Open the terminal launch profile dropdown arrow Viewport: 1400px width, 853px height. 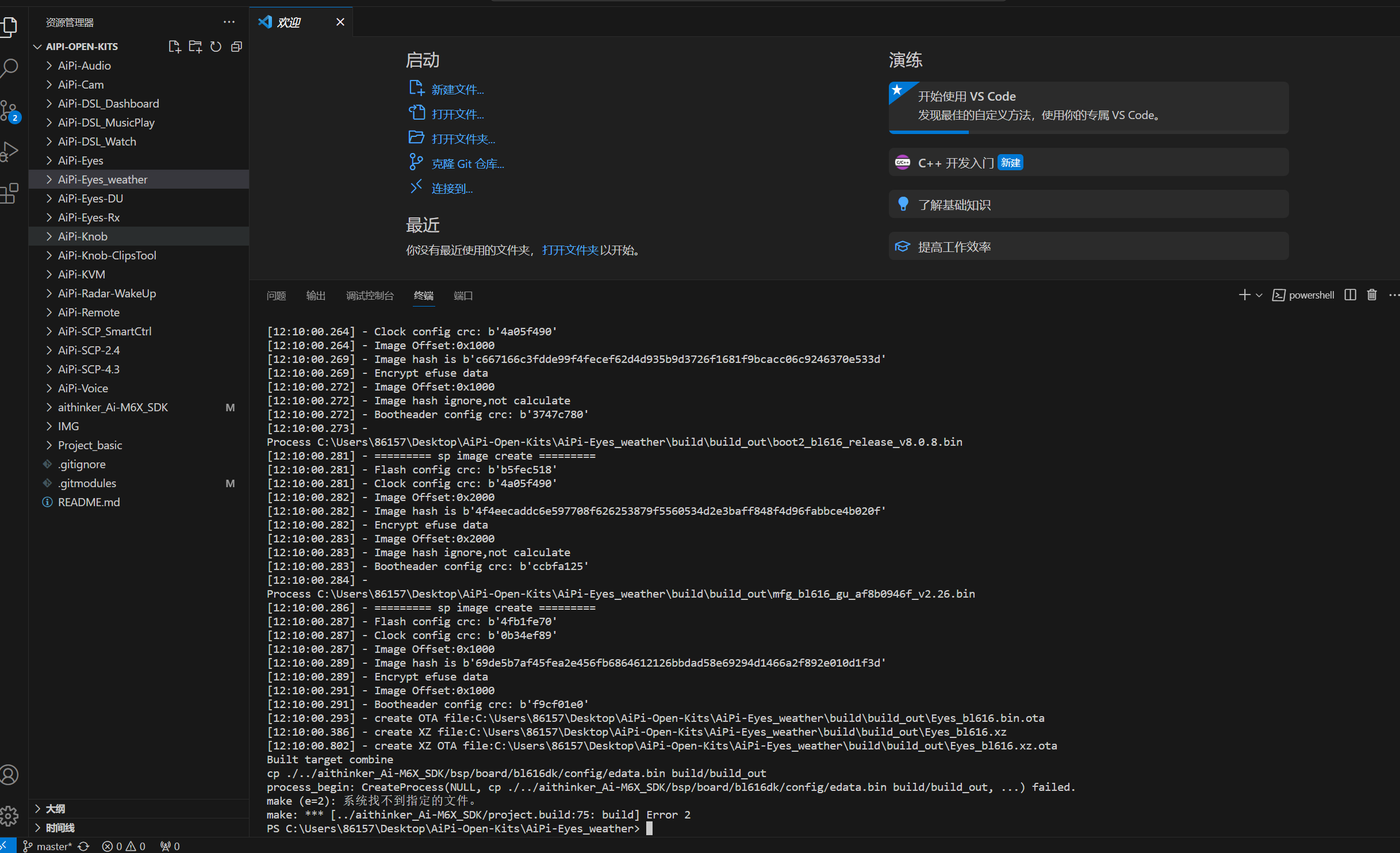[x=1259, y=295]
